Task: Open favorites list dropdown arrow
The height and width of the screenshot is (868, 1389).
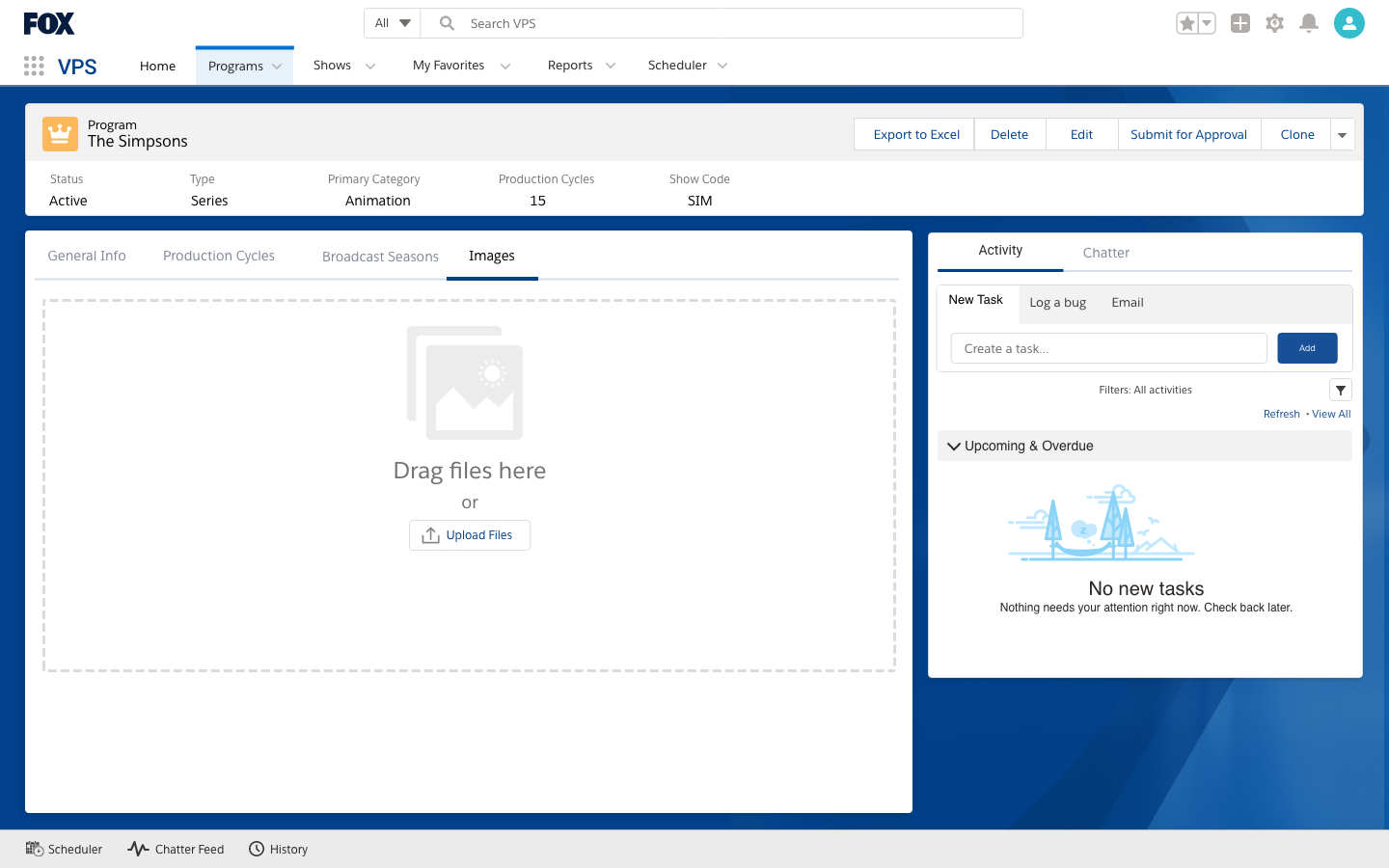Action: [x=1207, y=23]
